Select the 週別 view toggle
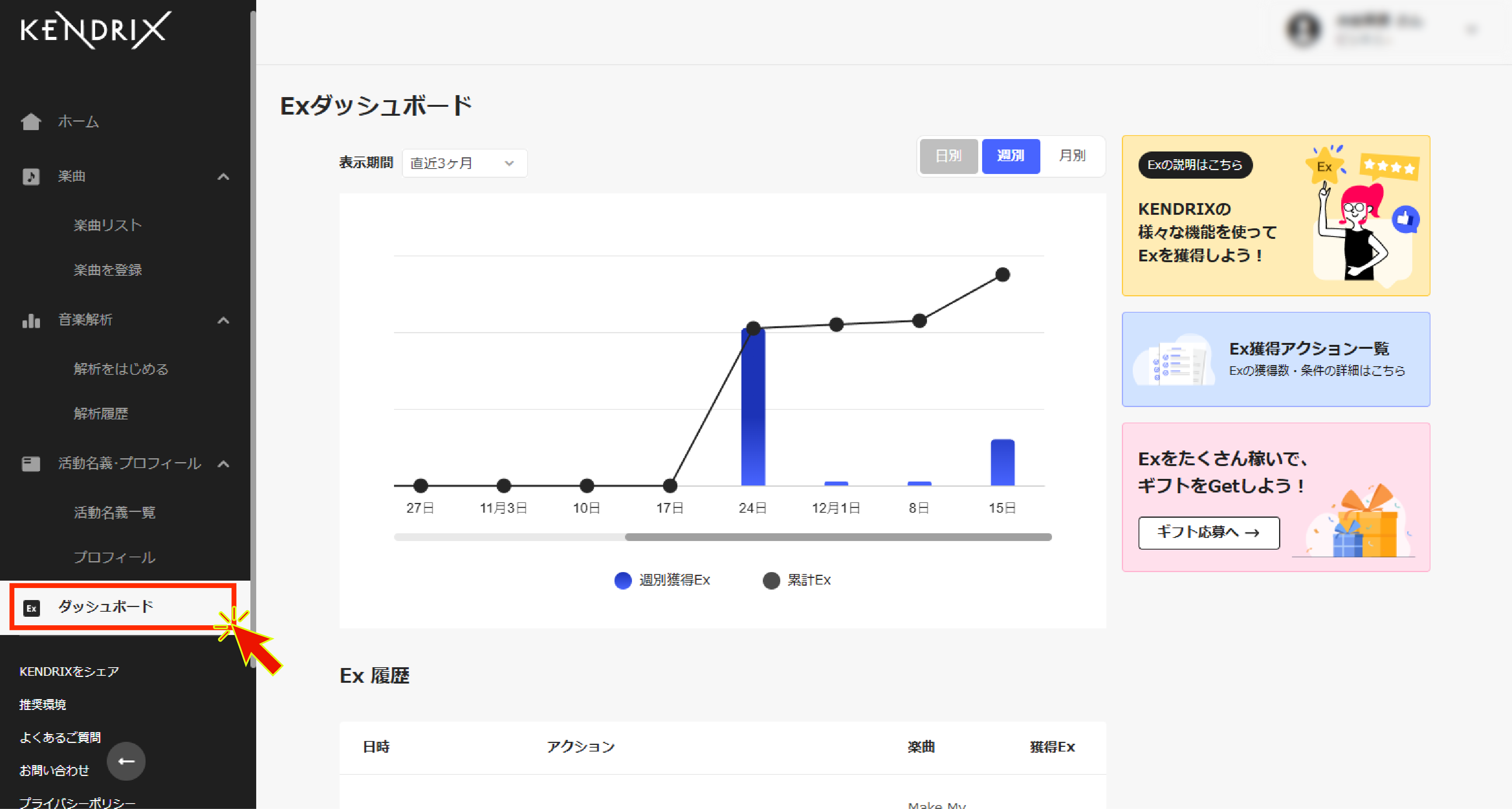Screen dimensions: 1512x809 pos(1010,156)
